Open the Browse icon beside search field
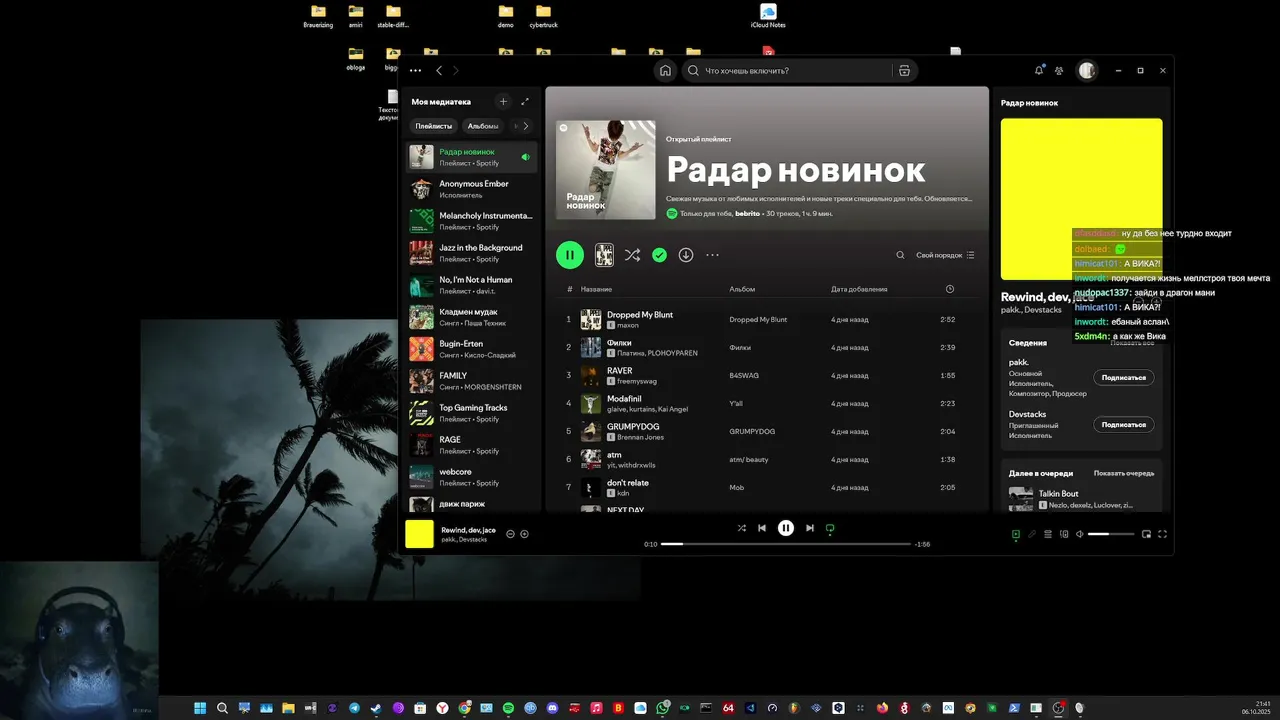1280x720 pixels. pos(904,71)
